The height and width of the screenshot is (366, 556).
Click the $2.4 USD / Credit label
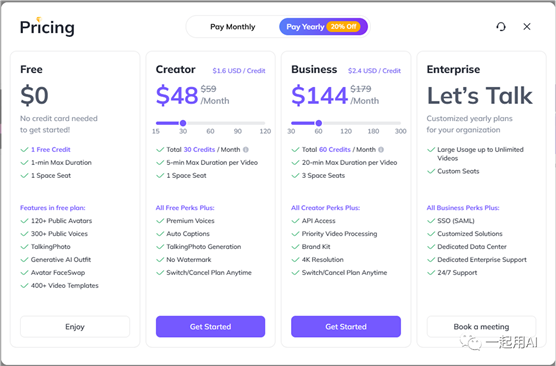pyautogui.click(x=374, y=71)
